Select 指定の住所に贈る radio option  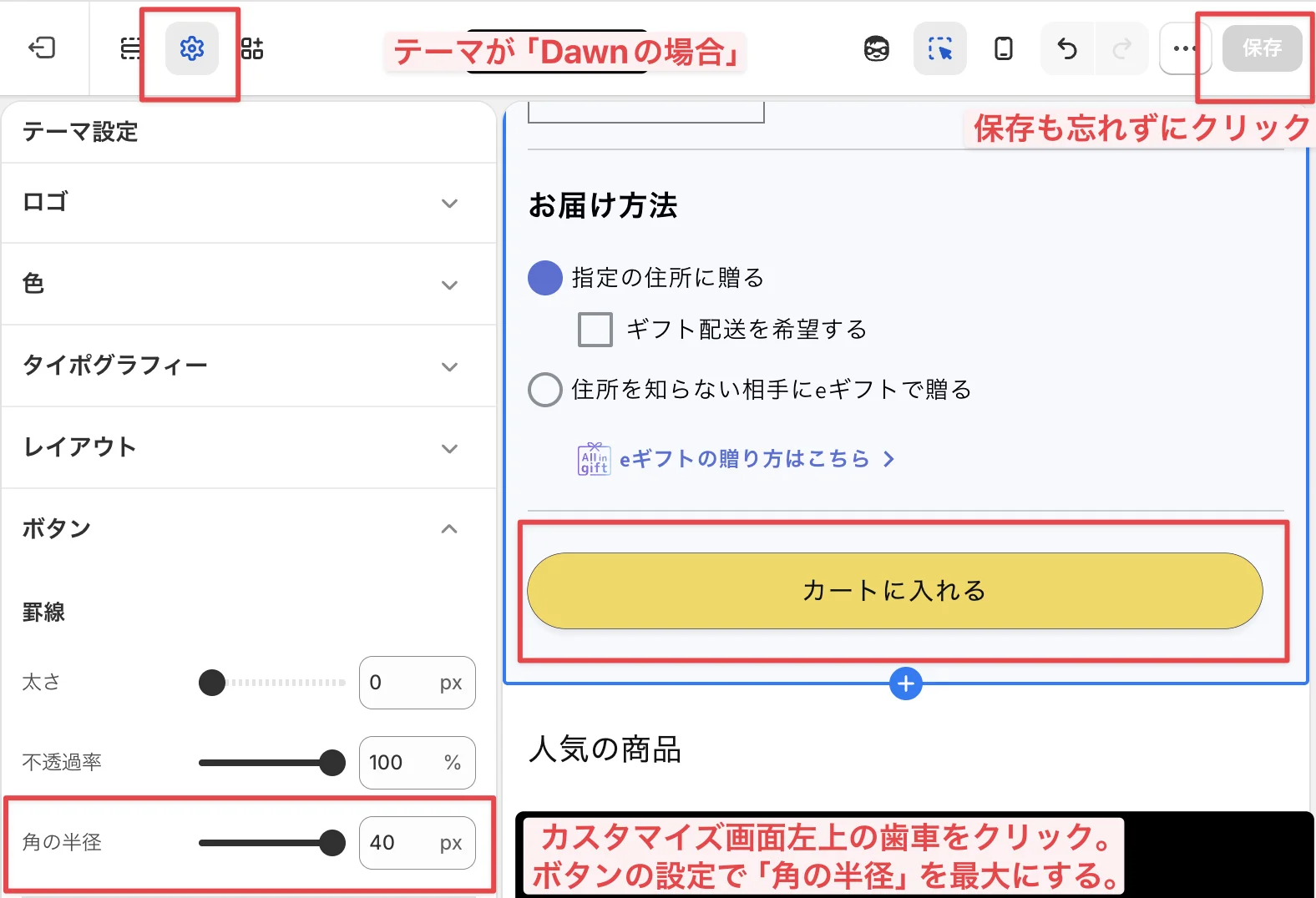tap(545, 278)
